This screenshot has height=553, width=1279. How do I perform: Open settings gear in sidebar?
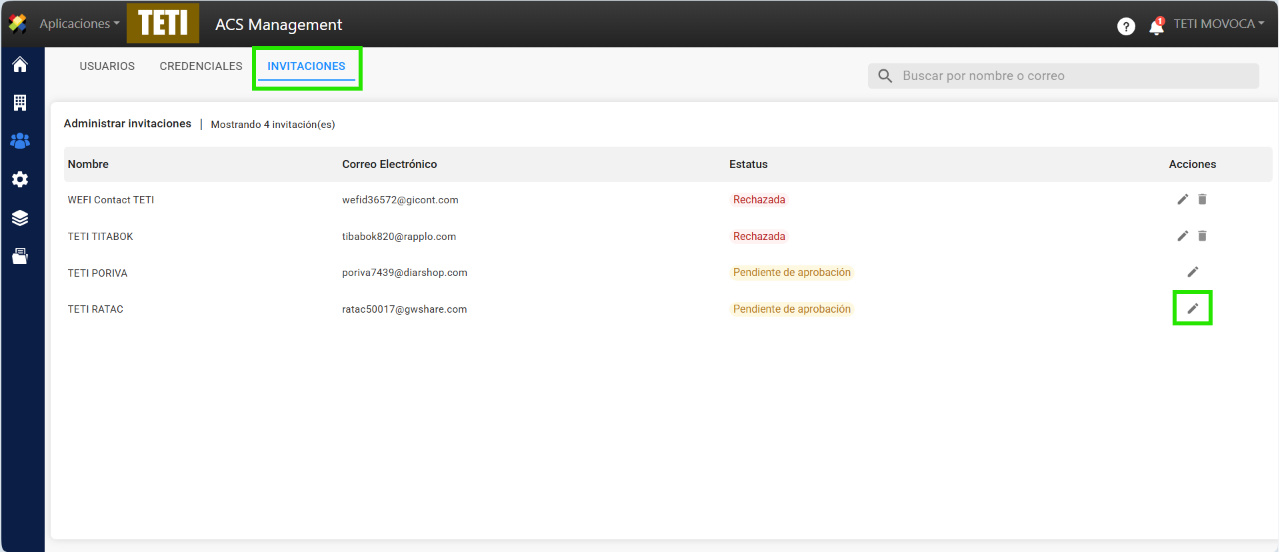click(19, 180)
